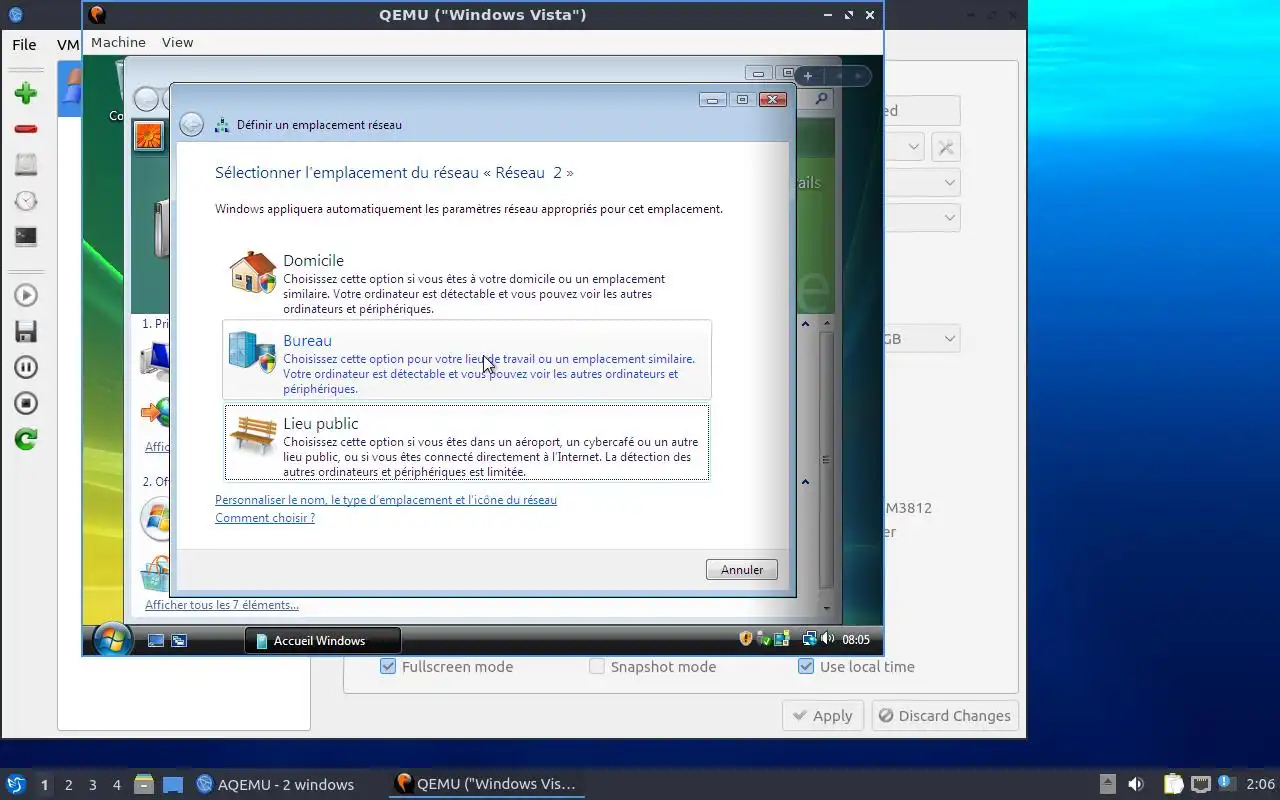Click the Vista clock showing 08:05
Viewport: 1280px width, 800px height.
[856, 640]
